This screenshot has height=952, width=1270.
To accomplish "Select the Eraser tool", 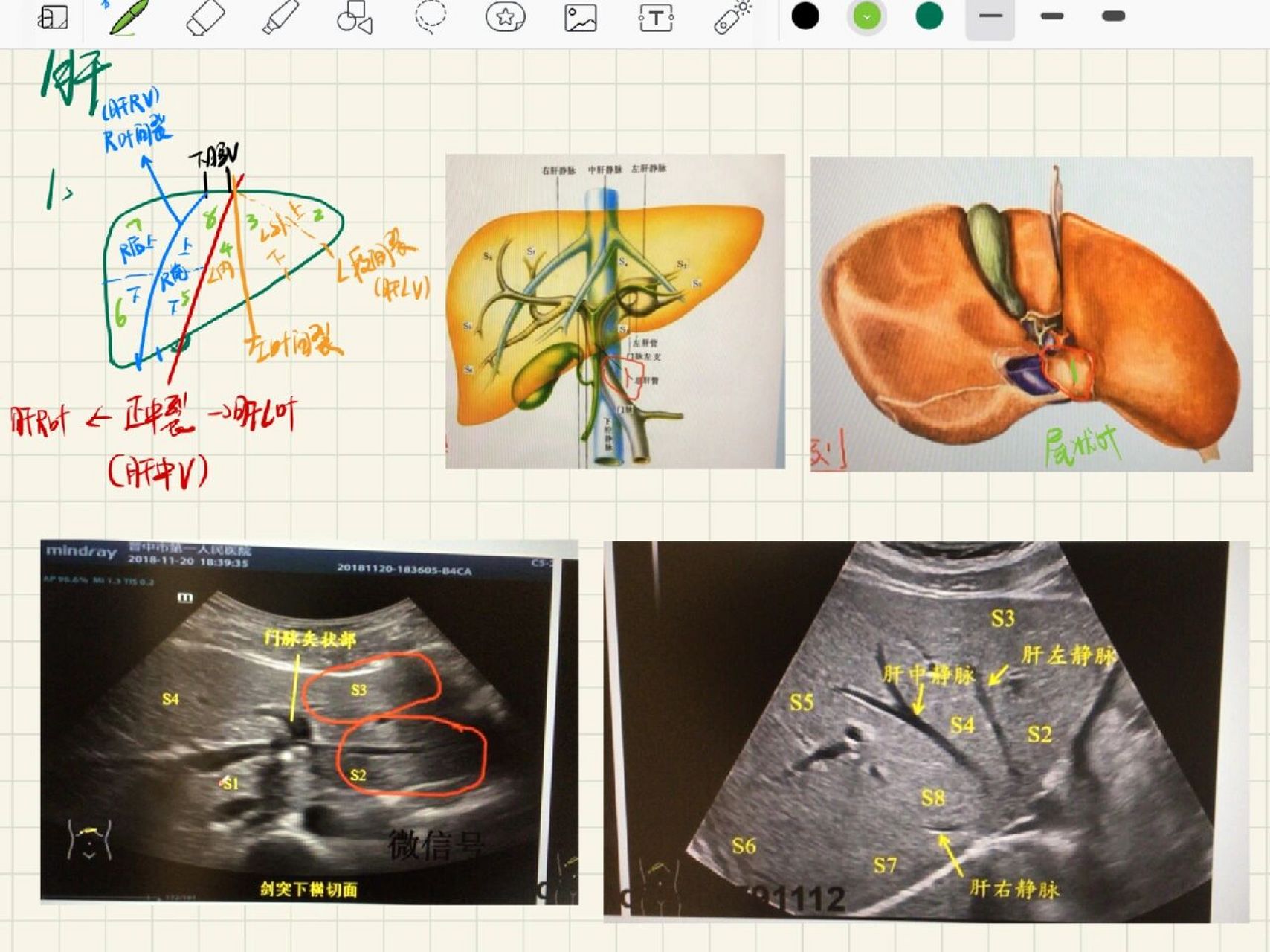I will point(205,18).
